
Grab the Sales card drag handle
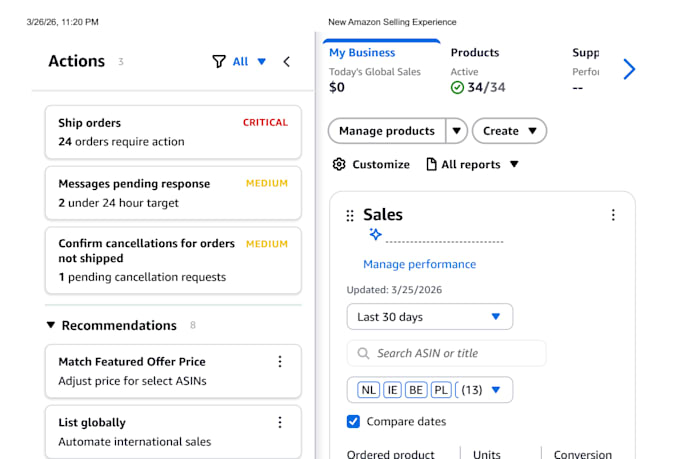tap(350, 216)
